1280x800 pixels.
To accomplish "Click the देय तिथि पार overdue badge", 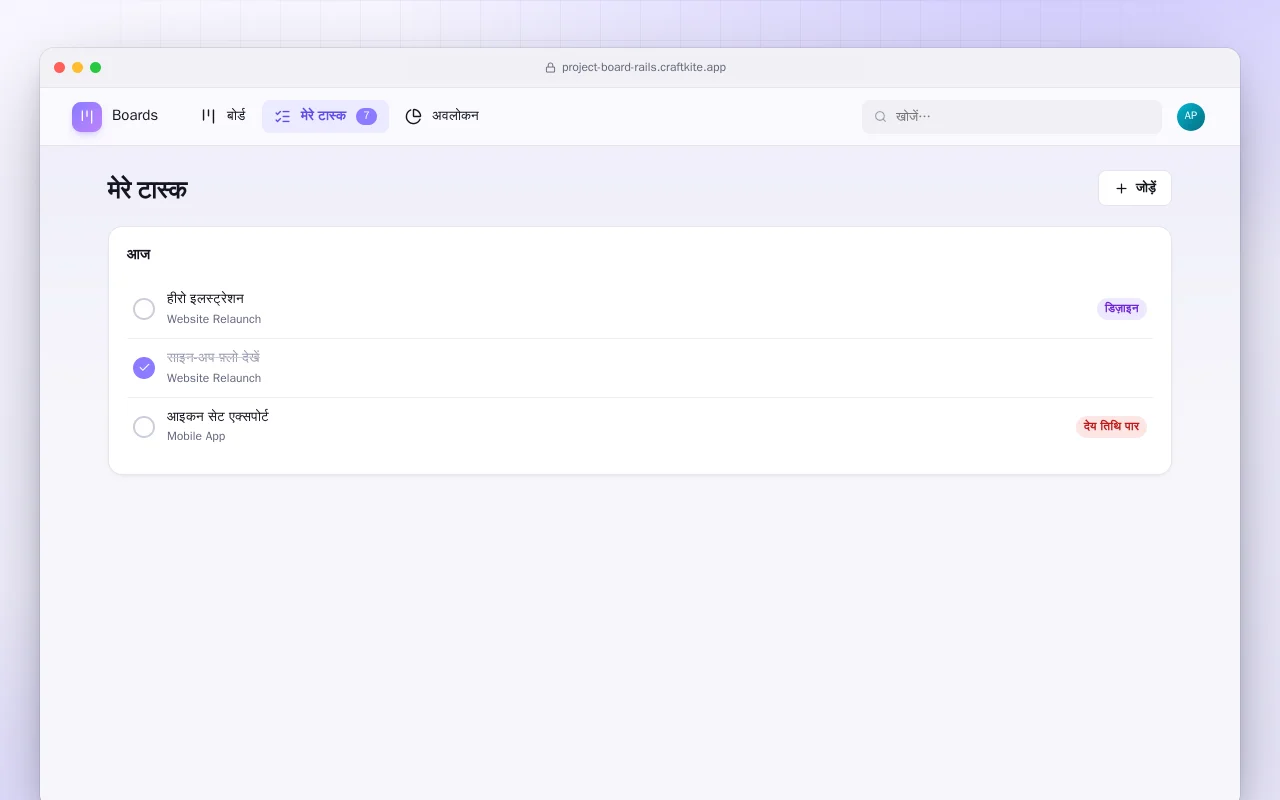I will click(x=1111, y=427).
